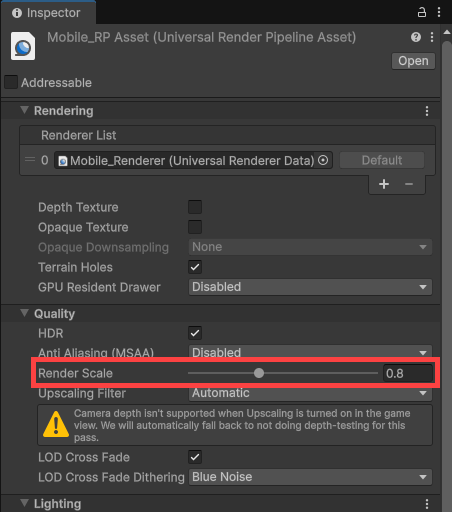The image size is (452, 512).
Task: Click the Open button
Action: [x=413, y=61]
